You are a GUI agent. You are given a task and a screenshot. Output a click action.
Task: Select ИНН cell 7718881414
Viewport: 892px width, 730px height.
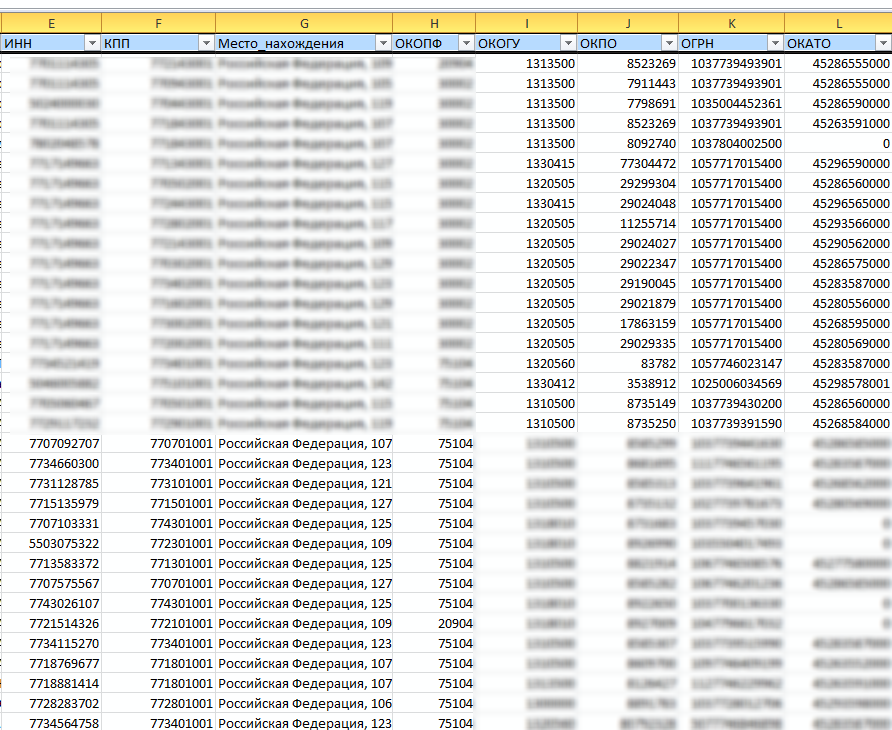(51, 684)
